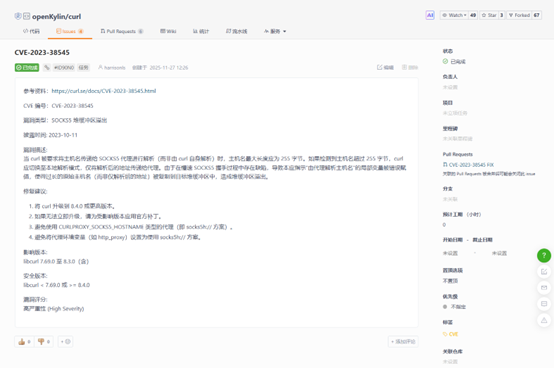Change the 不置顶 pin option
This screenshot has height=368, width=554.
coord(450,281)
